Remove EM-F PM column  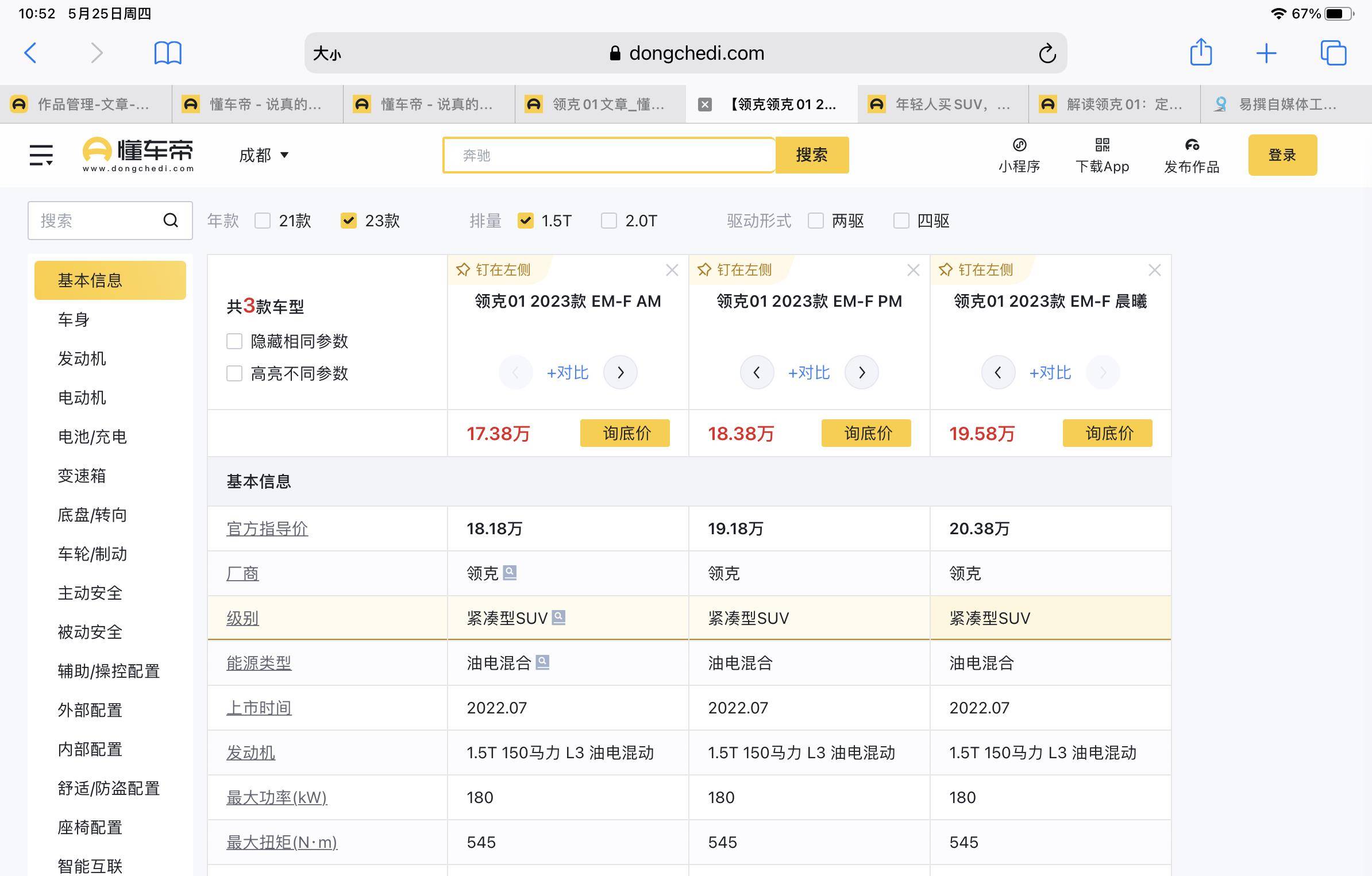click(913, 270)
